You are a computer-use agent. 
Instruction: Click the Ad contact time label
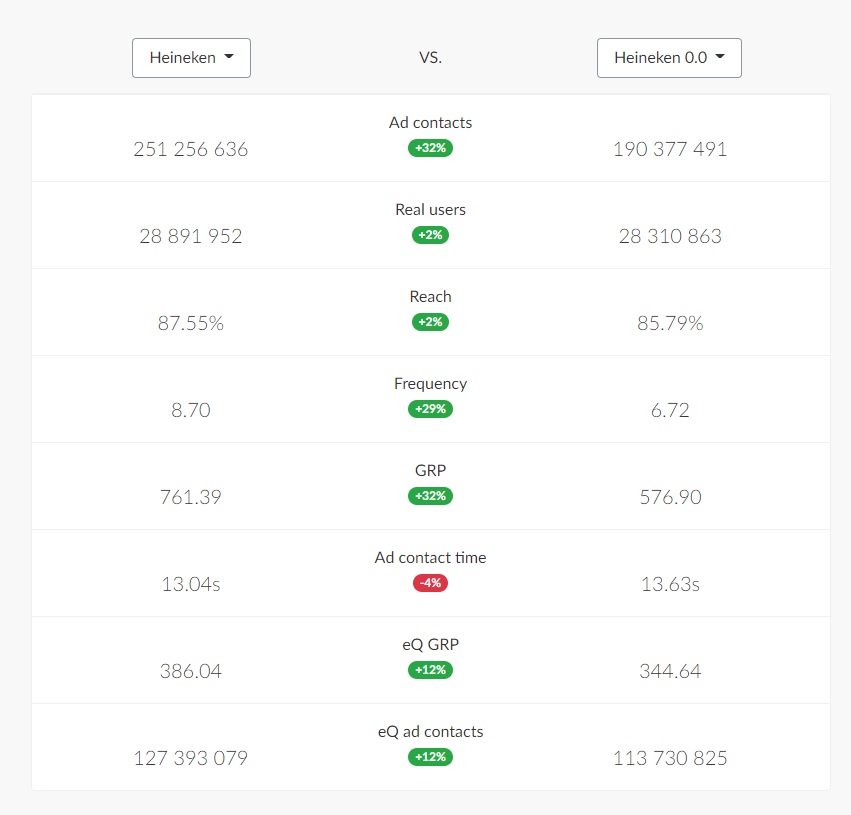[x=430, y=558]
